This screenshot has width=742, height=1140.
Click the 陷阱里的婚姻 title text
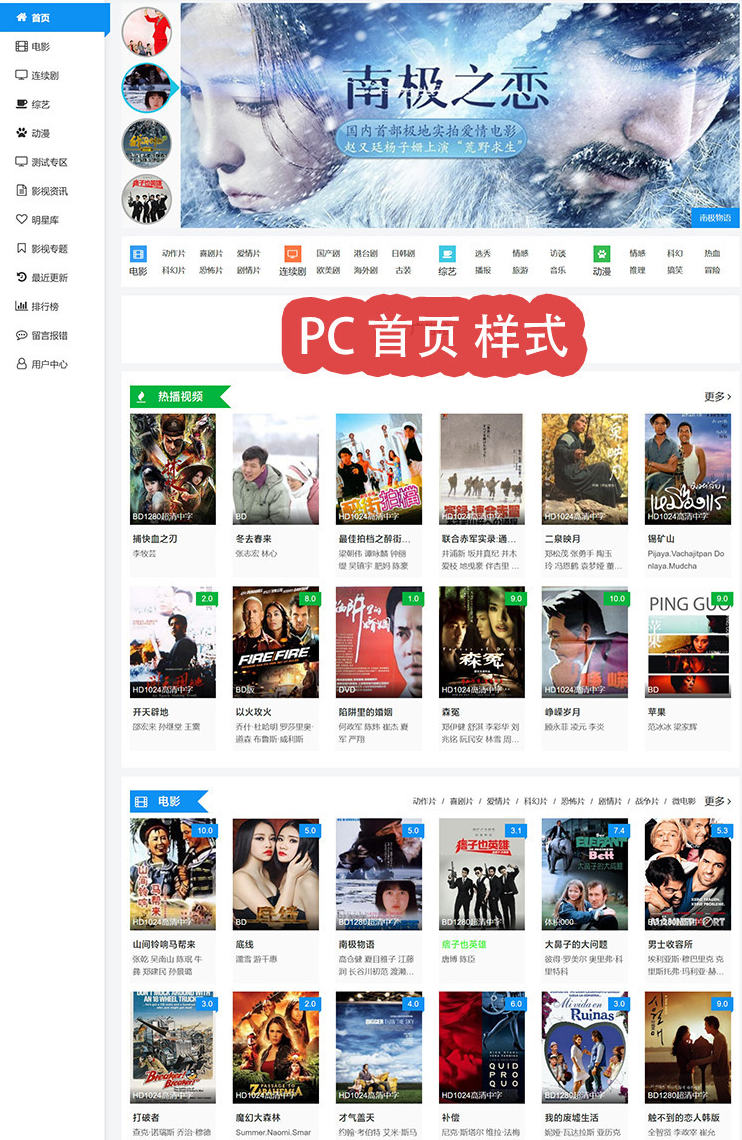click(x=366, y=712)
